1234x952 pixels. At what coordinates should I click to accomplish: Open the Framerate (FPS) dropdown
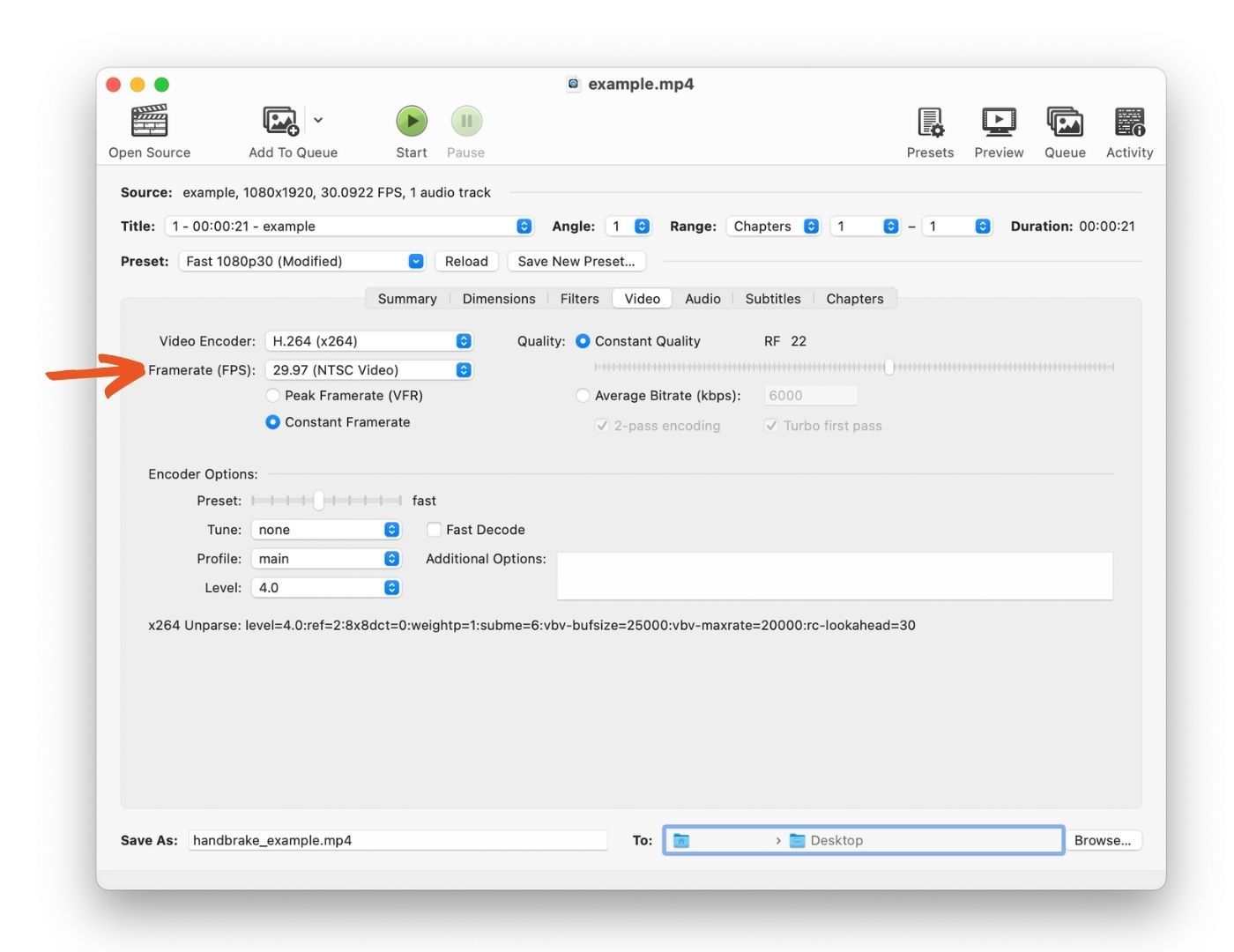(x=368, y=369)
